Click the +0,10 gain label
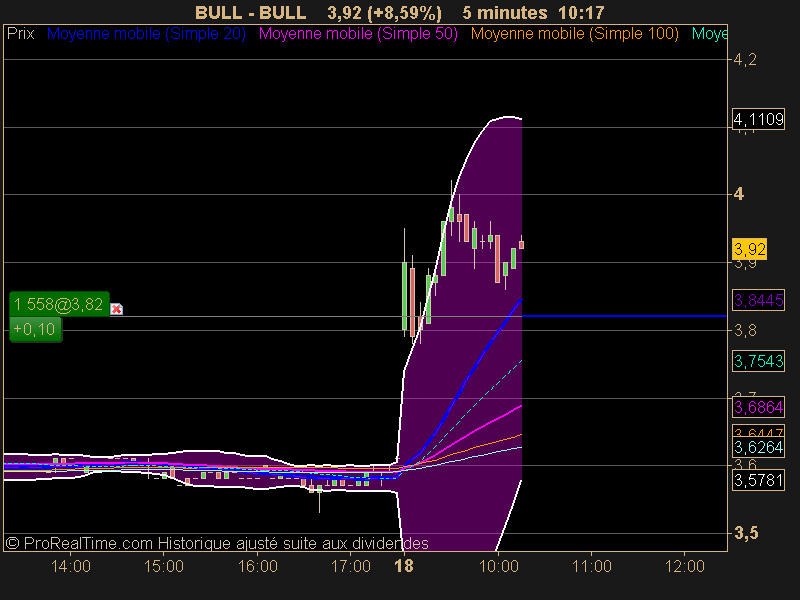The image size is (800, 600). pyautogui.click(x=35, y=329)
